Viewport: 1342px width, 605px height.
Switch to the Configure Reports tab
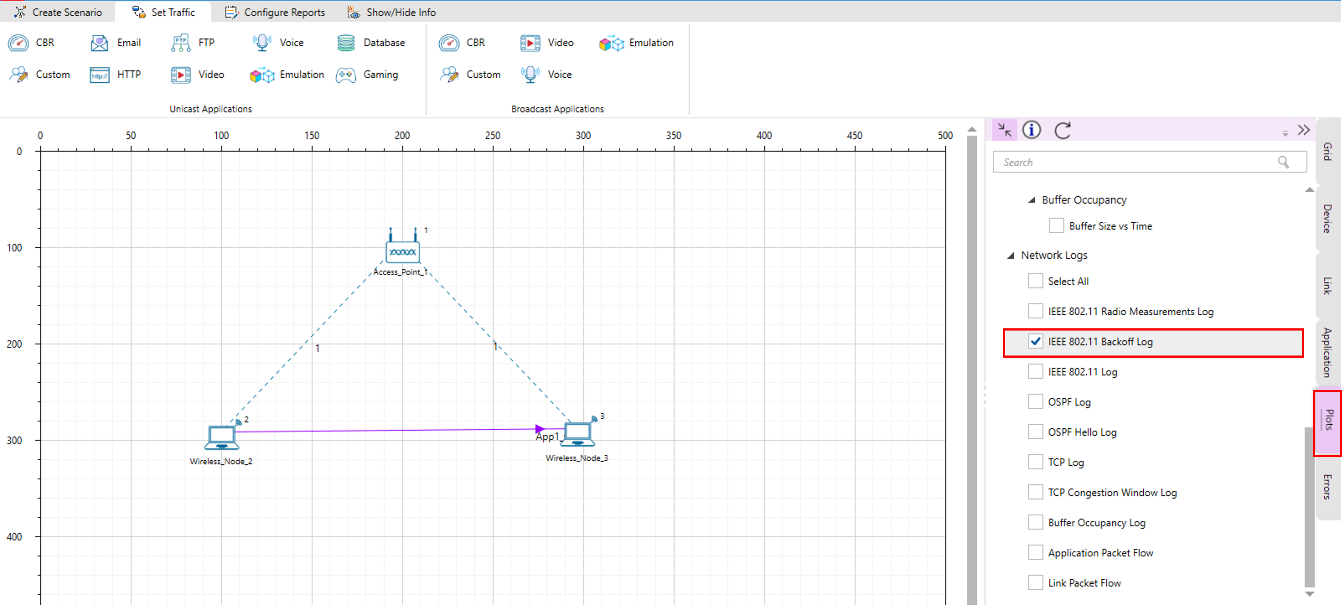coord(275,12)
